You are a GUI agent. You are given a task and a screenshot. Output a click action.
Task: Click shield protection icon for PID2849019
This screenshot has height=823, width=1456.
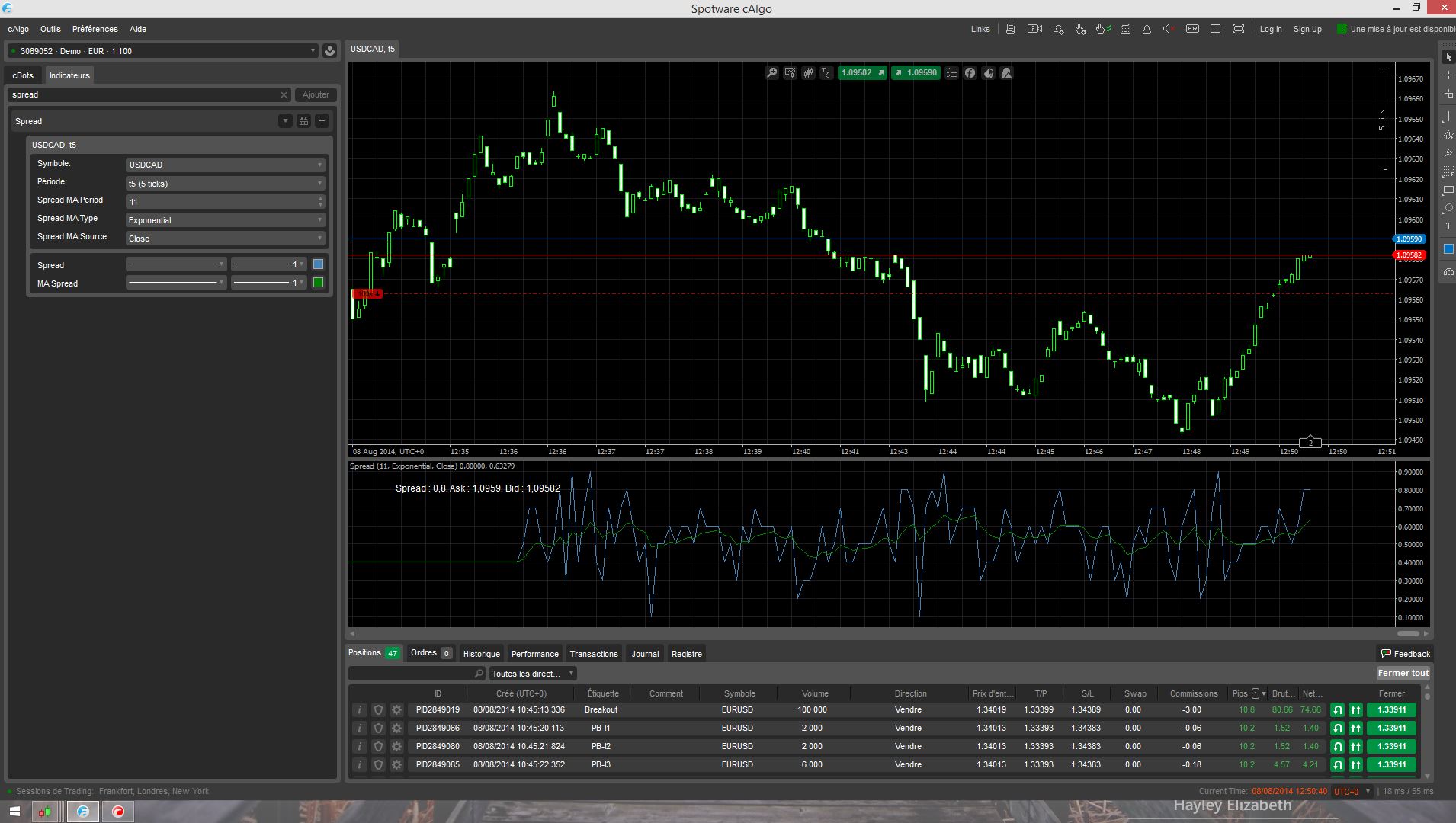pos(378,709)
